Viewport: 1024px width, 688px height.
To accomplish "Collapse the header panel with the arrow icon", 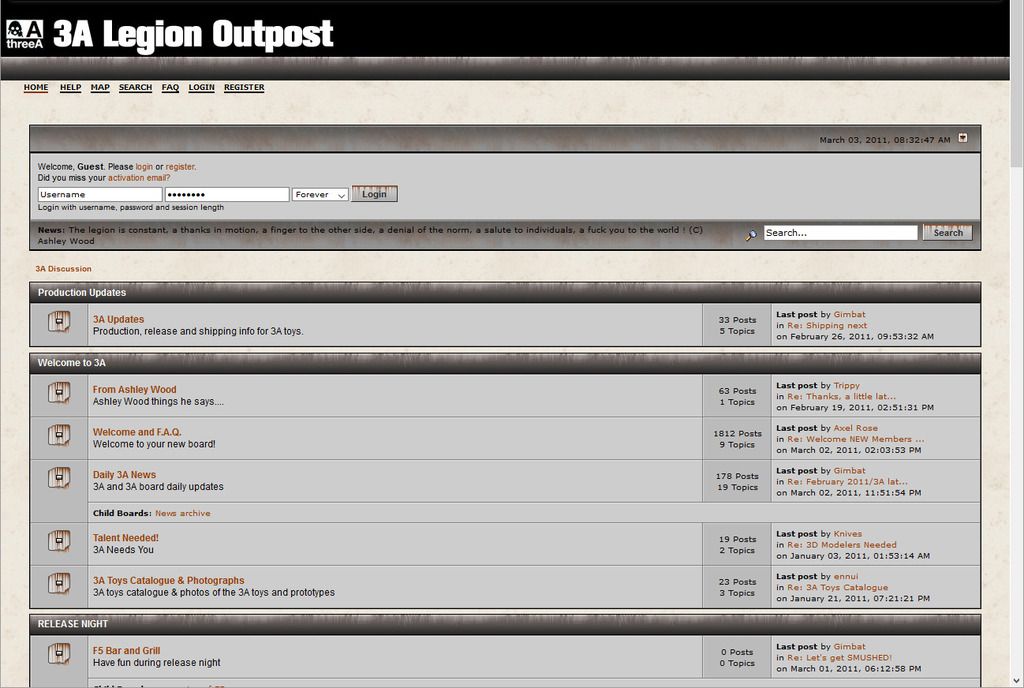I will (963, 138).
